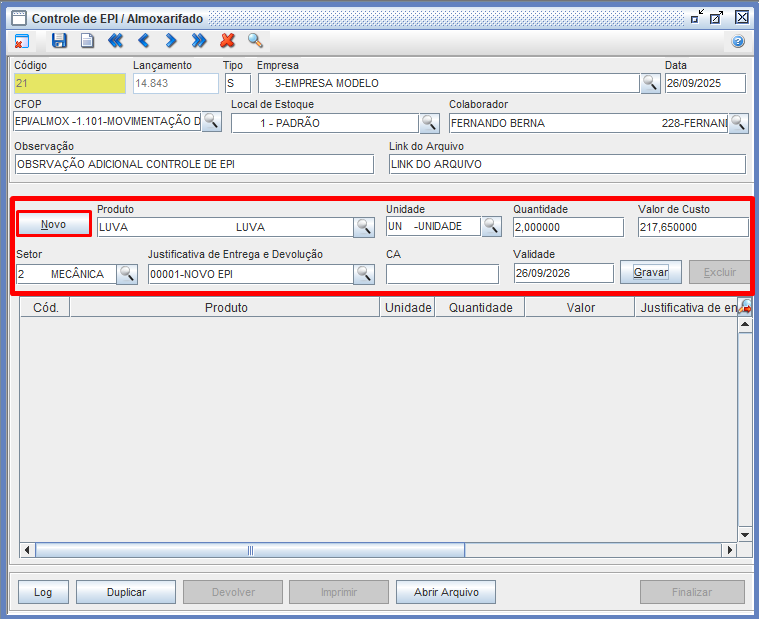Click the new blank document toolbar icon
Screen dimensions: 759x619
coord(87,41)
